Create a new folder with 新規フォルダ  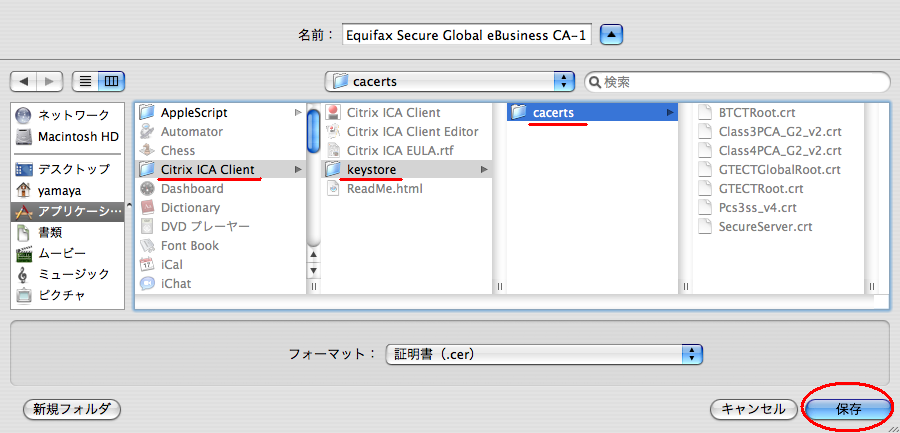coord(72,409)
